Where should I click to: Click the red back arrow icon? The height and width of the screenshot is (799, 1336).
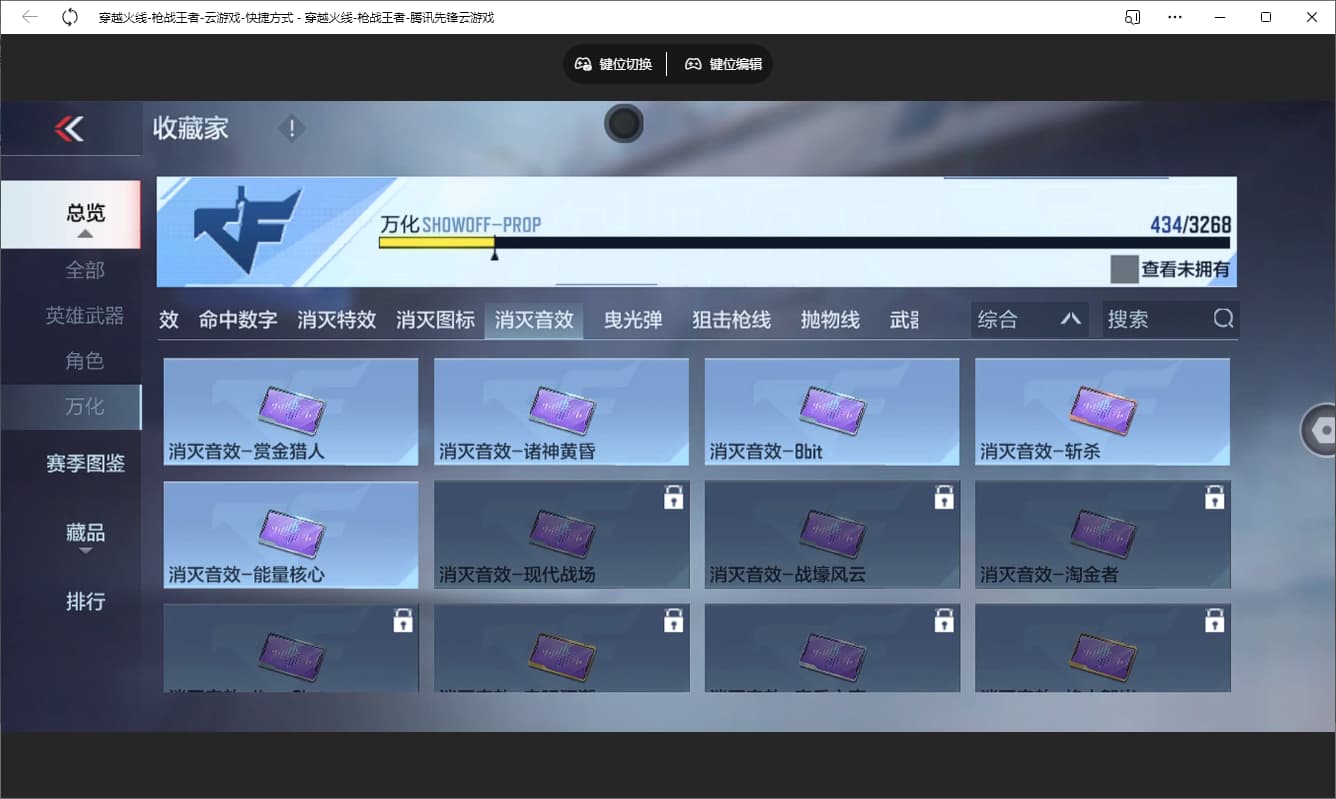coord(69,128)
